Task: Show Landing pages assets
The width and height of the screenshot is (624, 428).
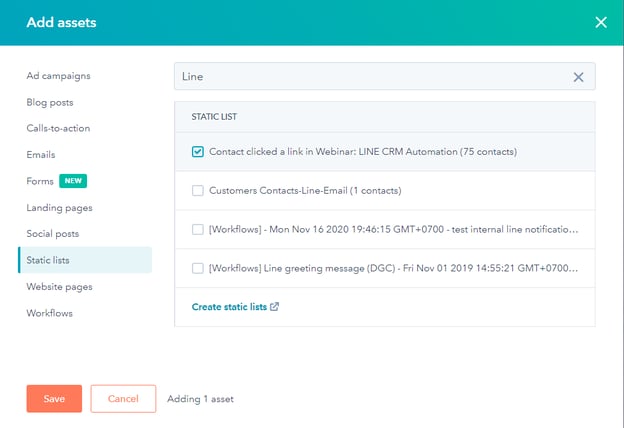Action: pyautogui.click(x=59, y=207)
